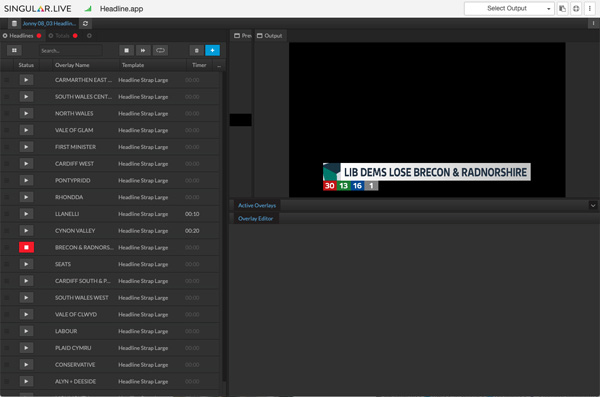
Task: Tick the checkbox for CARDIFF WEST row
Action: [7, 164]
